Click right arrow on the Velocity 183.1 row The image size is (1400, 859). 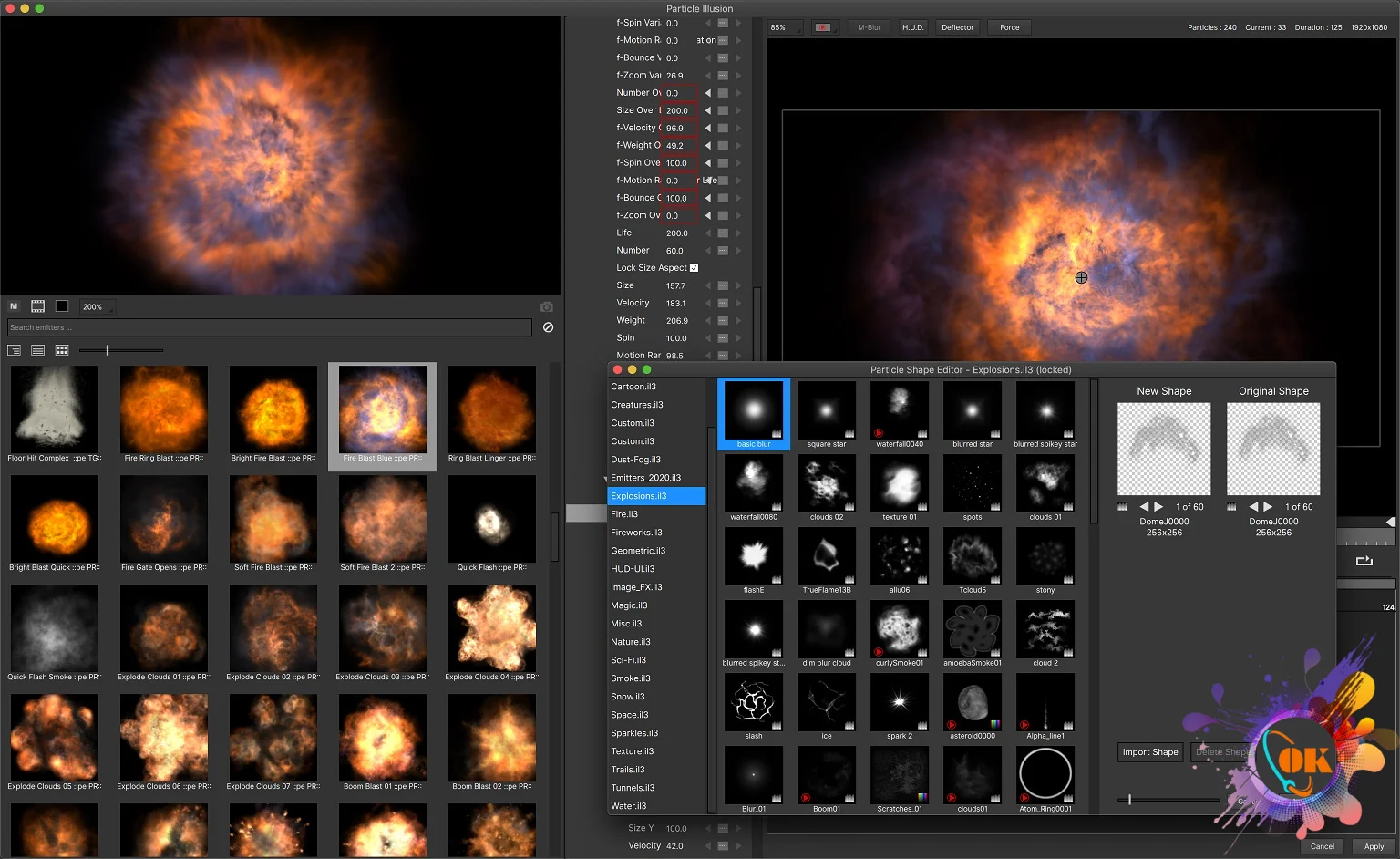(x=738, y=303)
